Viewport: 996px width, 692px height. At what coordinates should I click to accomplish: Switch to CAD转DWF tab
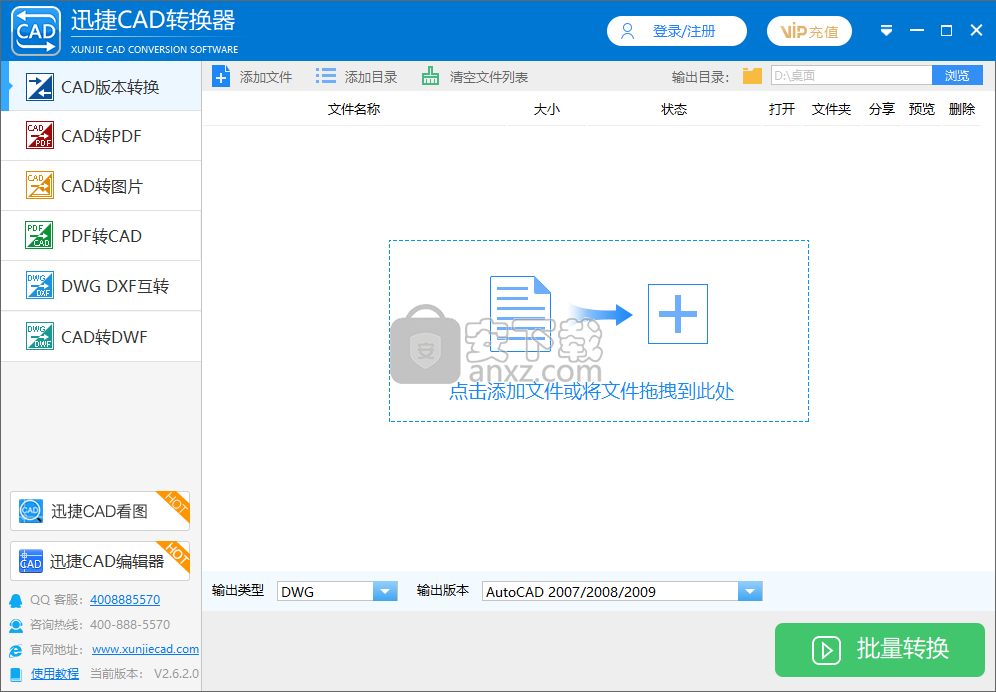(101, 336)
